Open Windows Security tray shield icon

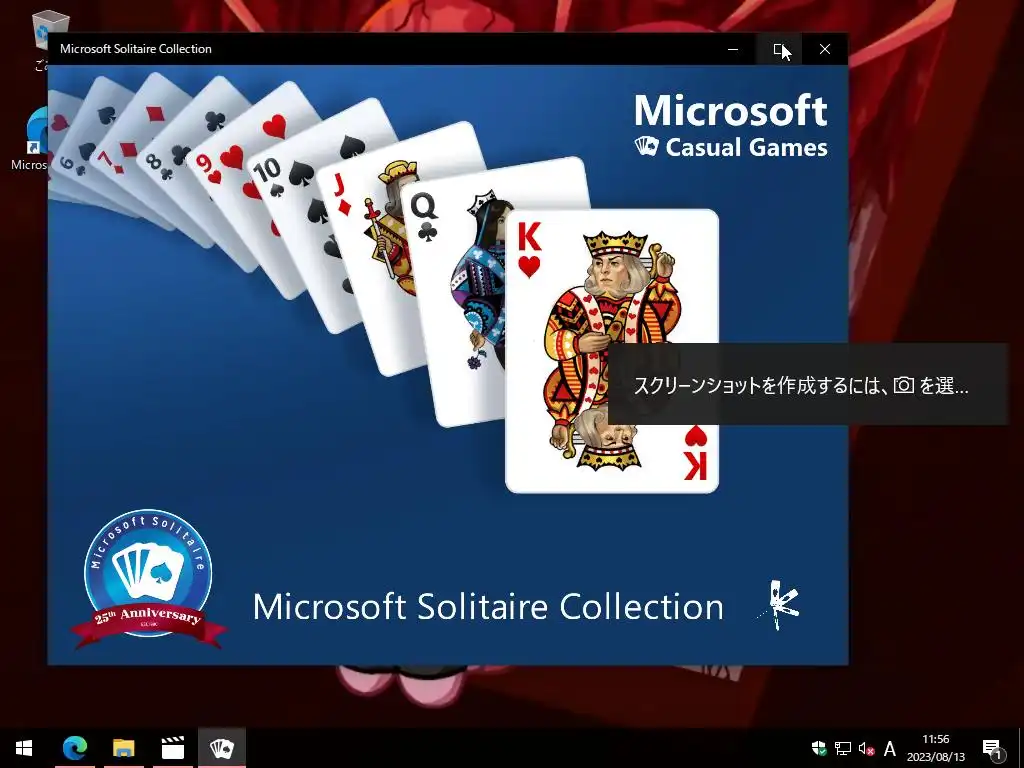[819, 748]
